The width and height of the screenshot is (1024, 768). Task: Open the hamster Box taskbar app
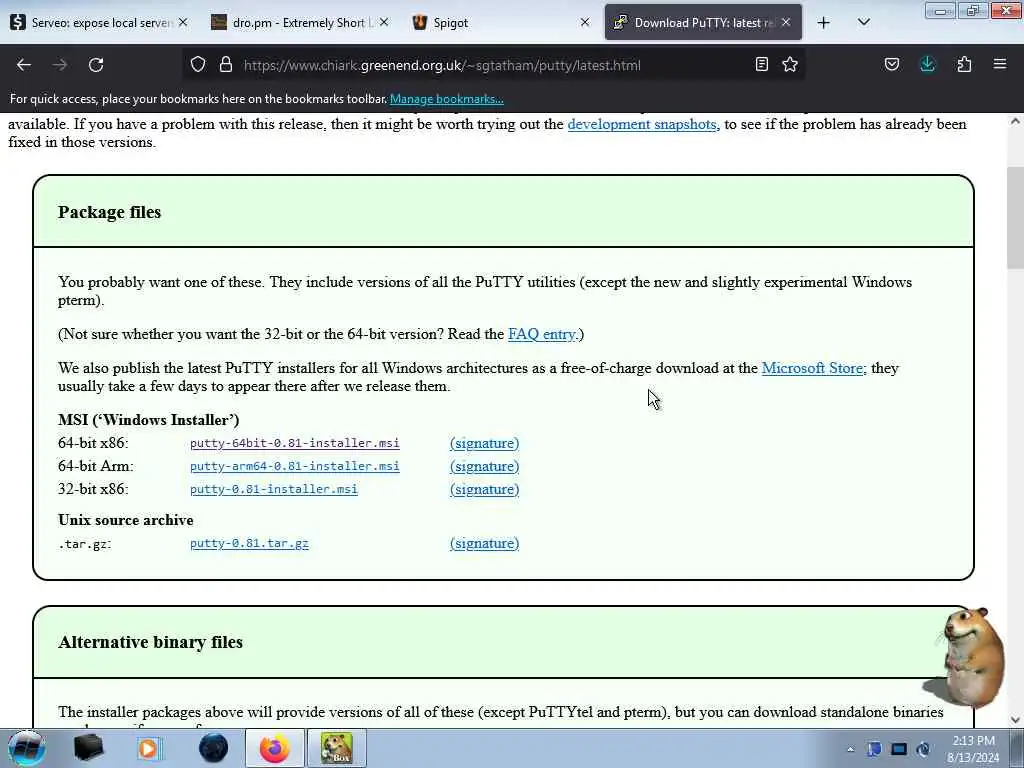pos(336,748)
